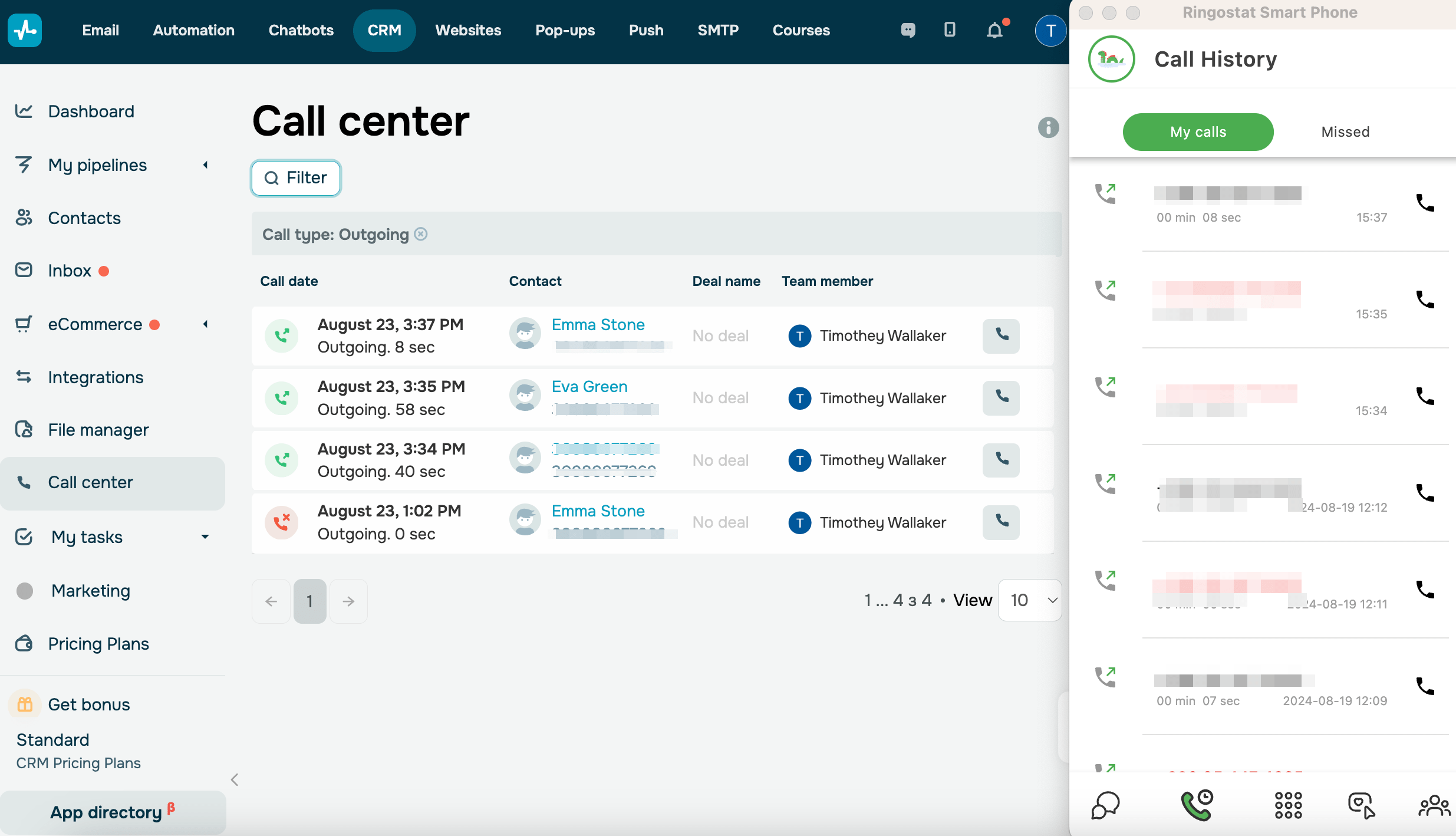Sort by the Call date column header
The width and height of the screenshot is (1456, 836).
point(289,281)
